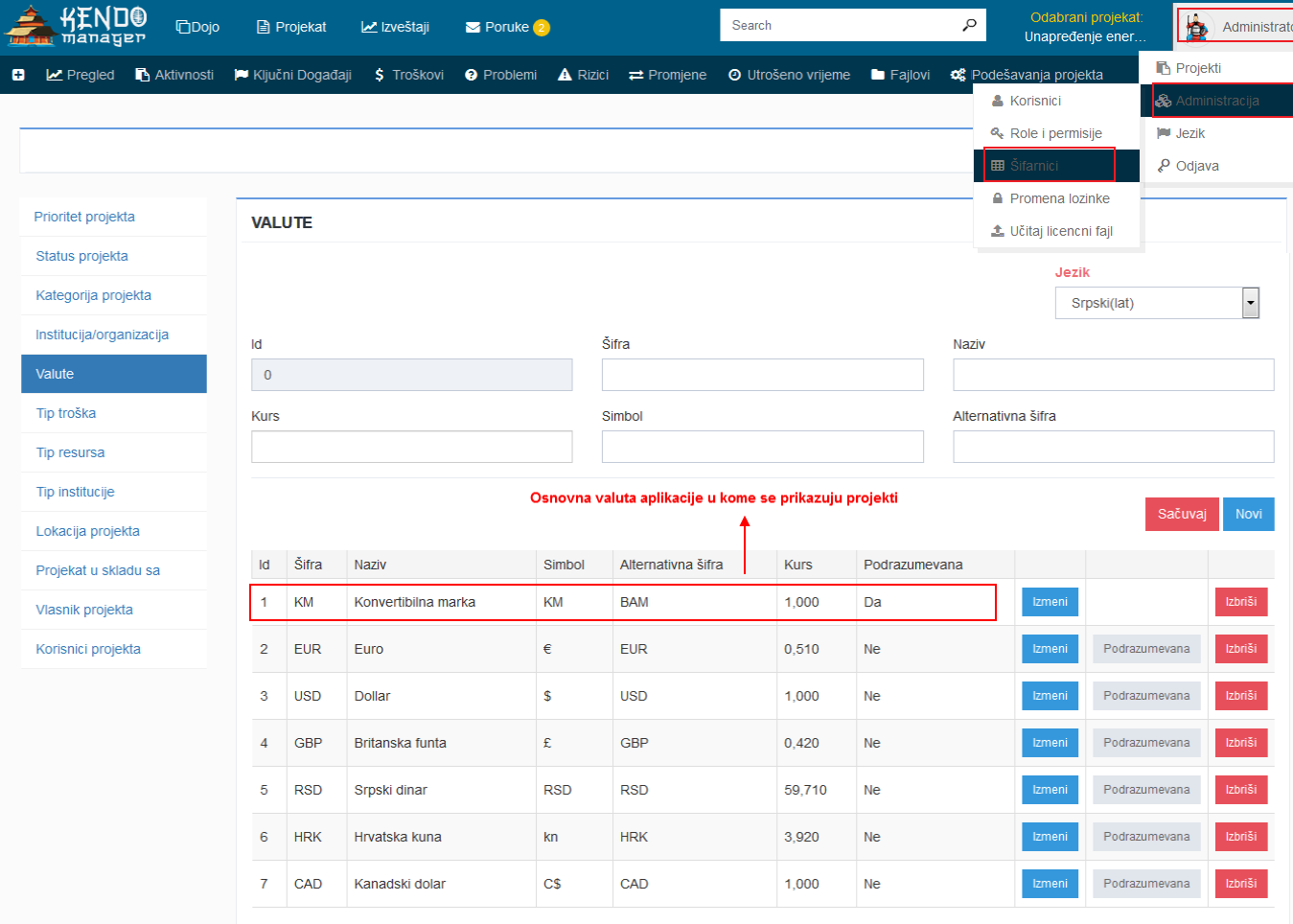1293x924 pixels.
Task: Click Izbriši for Konvertibilna marka row
Action: [x=1241, y=602]
